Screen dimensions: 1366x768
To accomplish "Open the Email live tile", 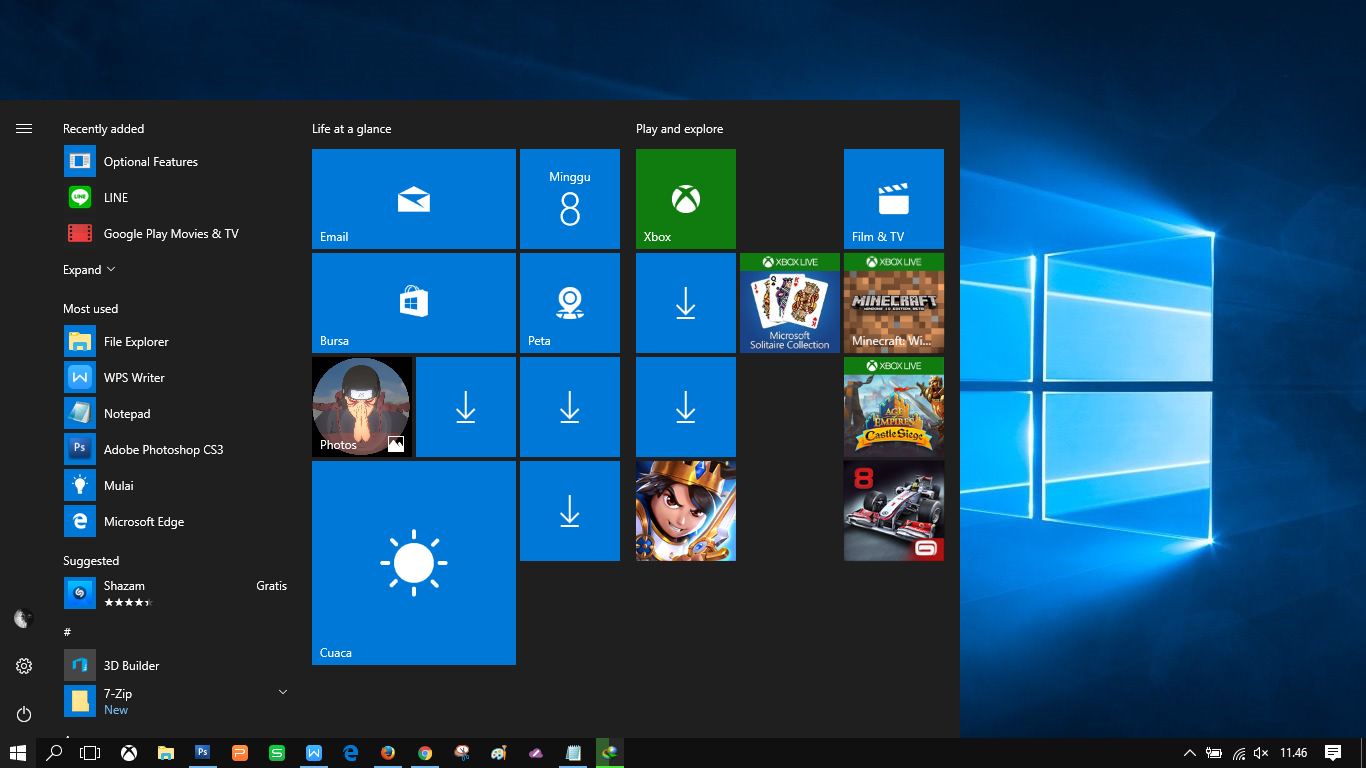I will click(414, 199).
